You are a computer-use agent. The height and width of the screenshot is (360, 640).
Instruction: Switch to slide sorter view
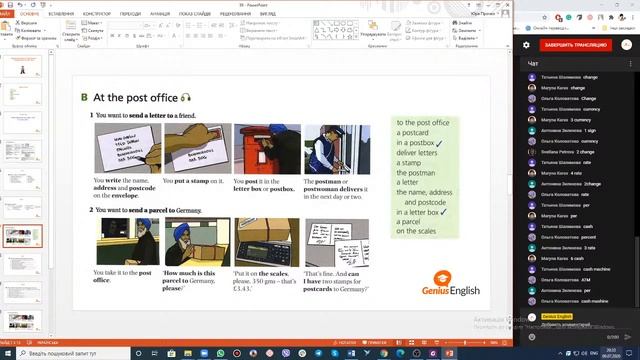(411, 342)
